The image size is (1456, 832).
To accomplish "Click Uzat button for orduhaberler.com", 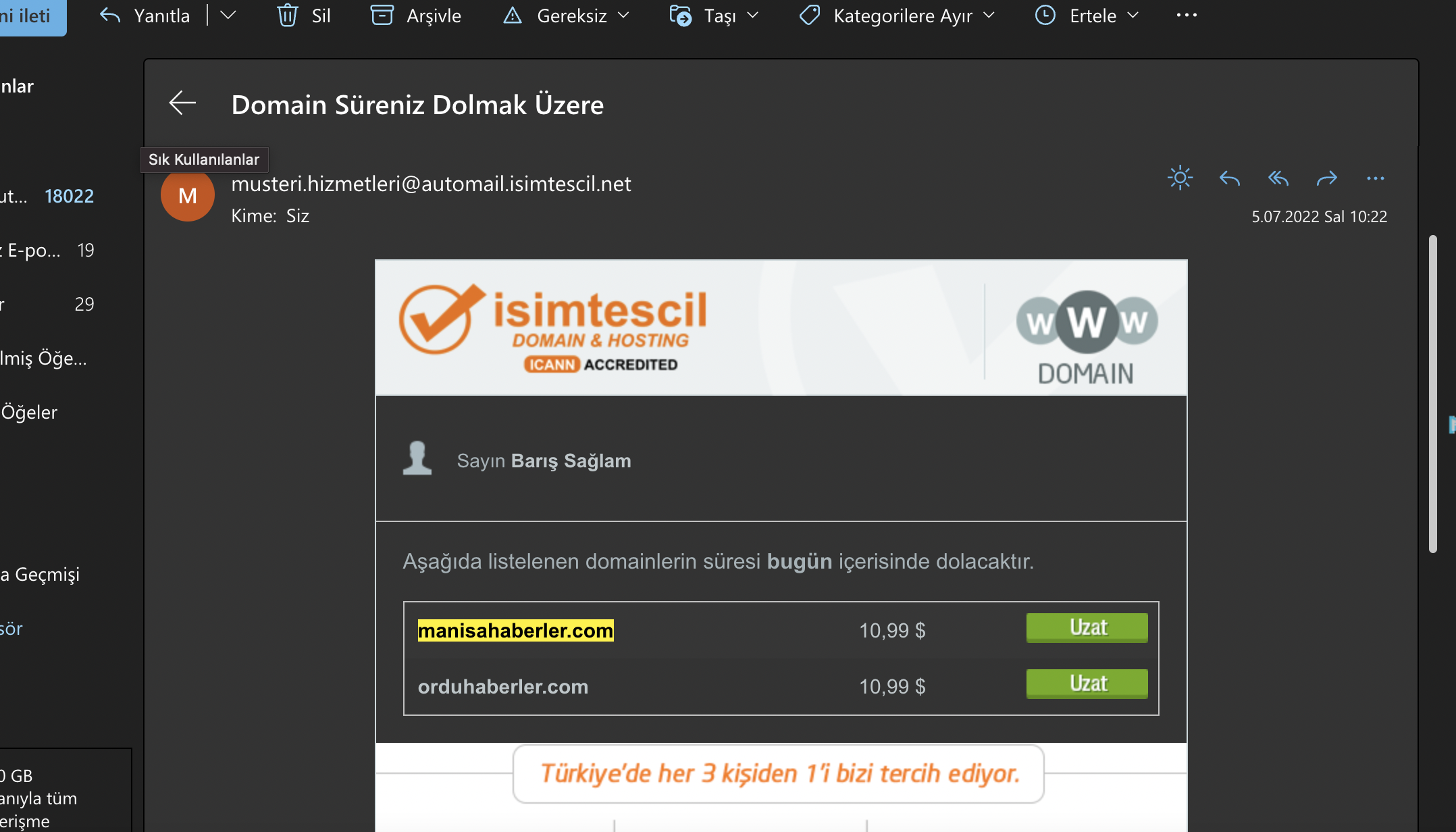I will pos(1087,683).
